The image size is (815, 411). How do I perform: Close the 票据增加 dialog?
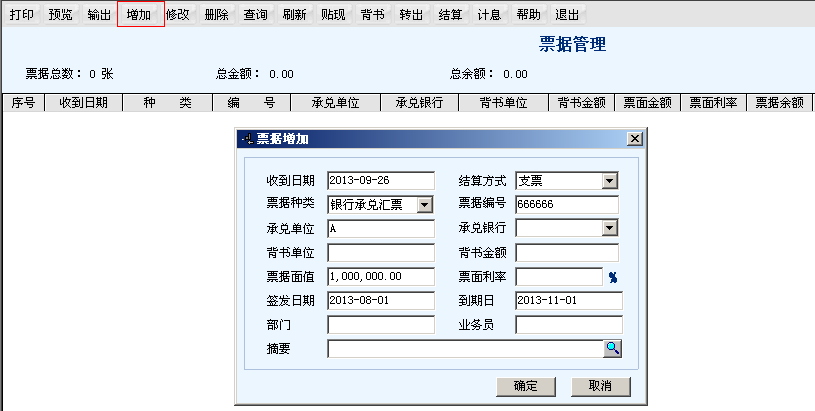635,139
